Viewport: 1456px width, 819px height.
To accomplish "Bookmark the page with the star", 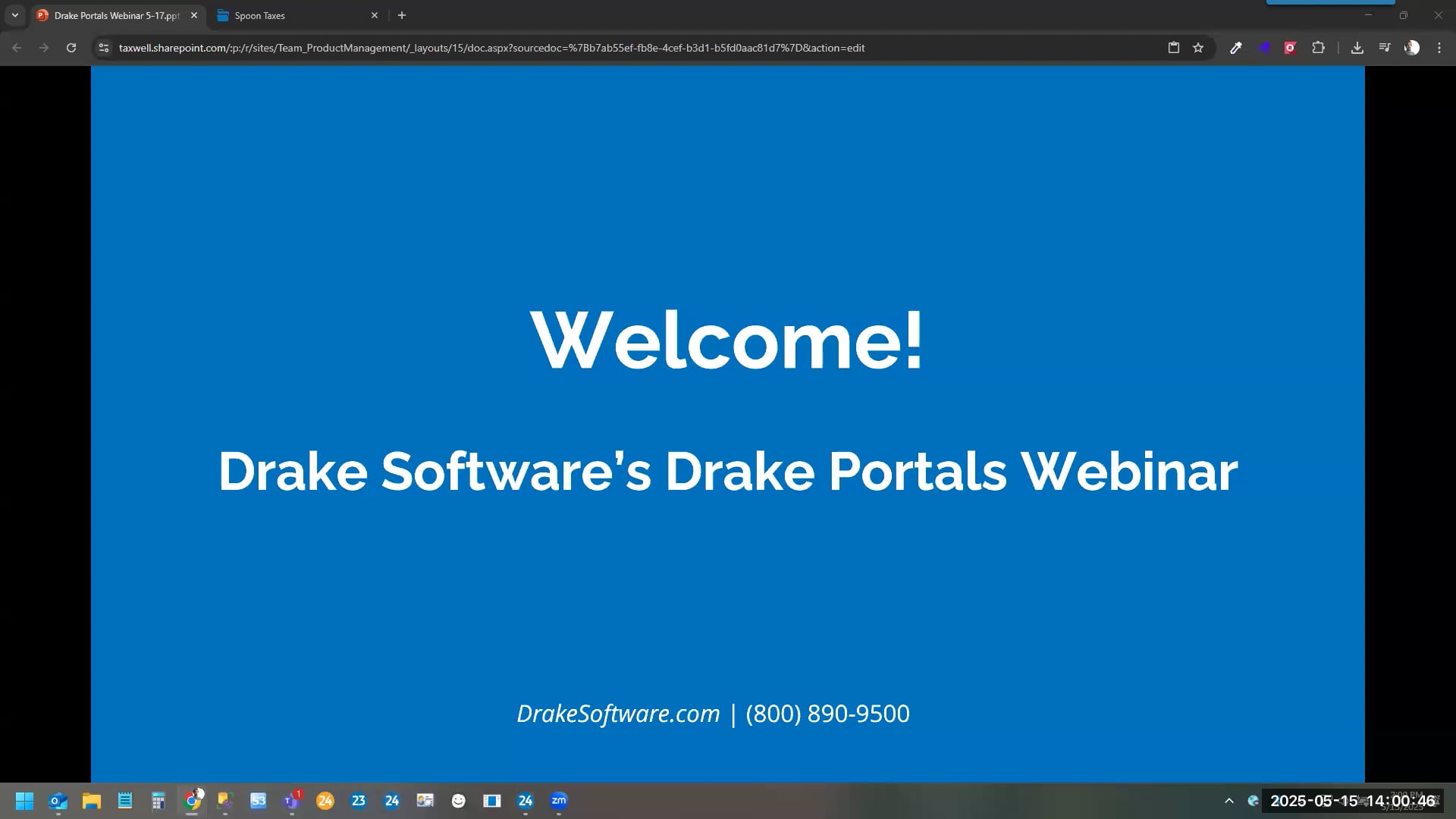I will [1198, 48].
